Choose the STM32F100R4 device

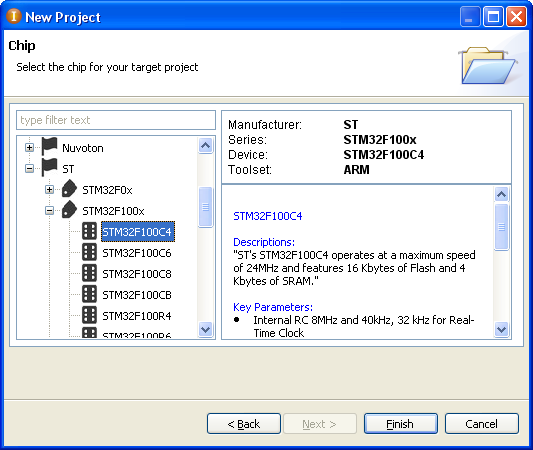[x=137, y=316]
